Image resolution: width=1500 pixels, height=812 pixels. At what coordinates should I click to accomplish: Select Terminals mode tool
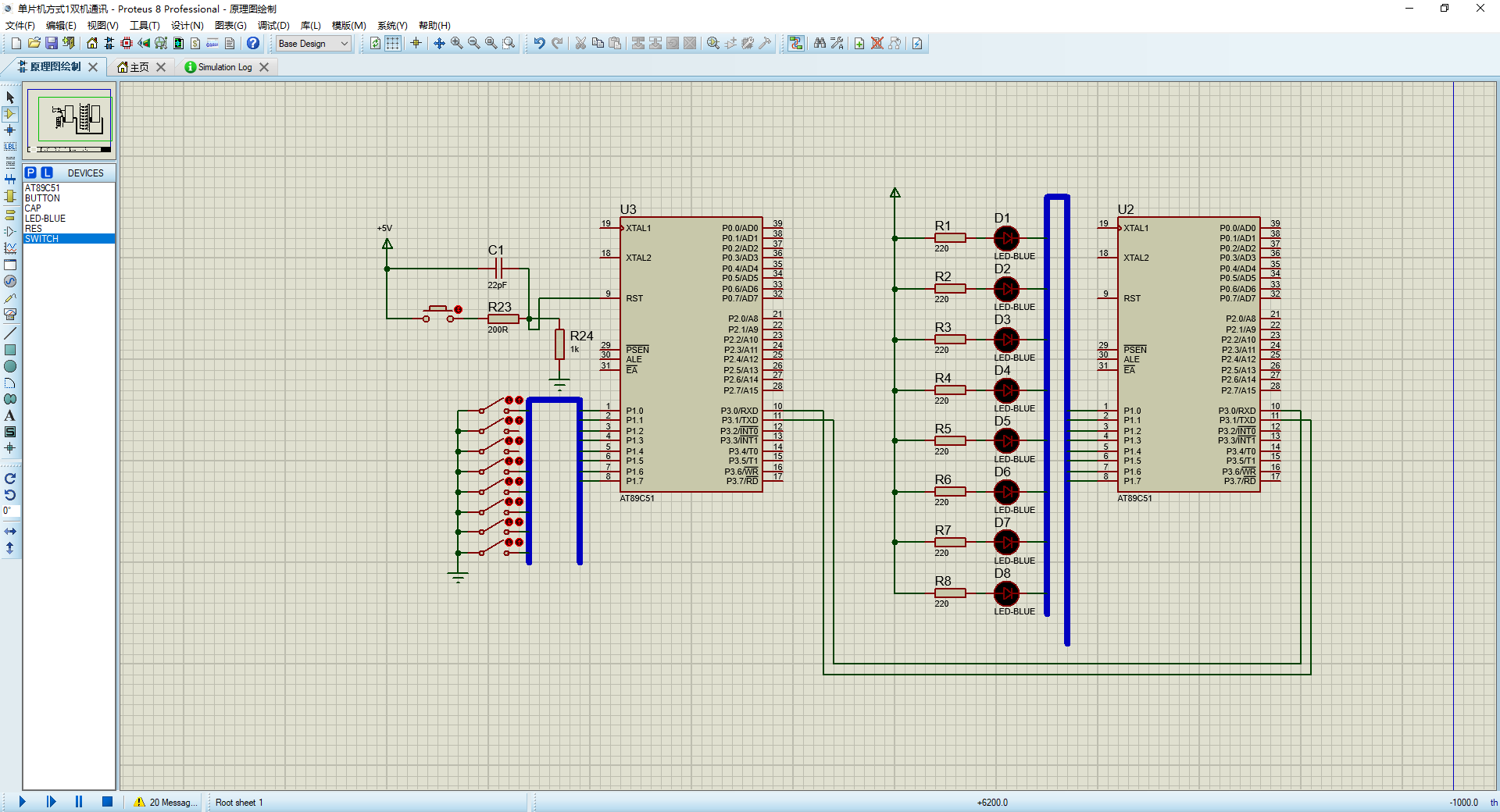coord(10,214)
